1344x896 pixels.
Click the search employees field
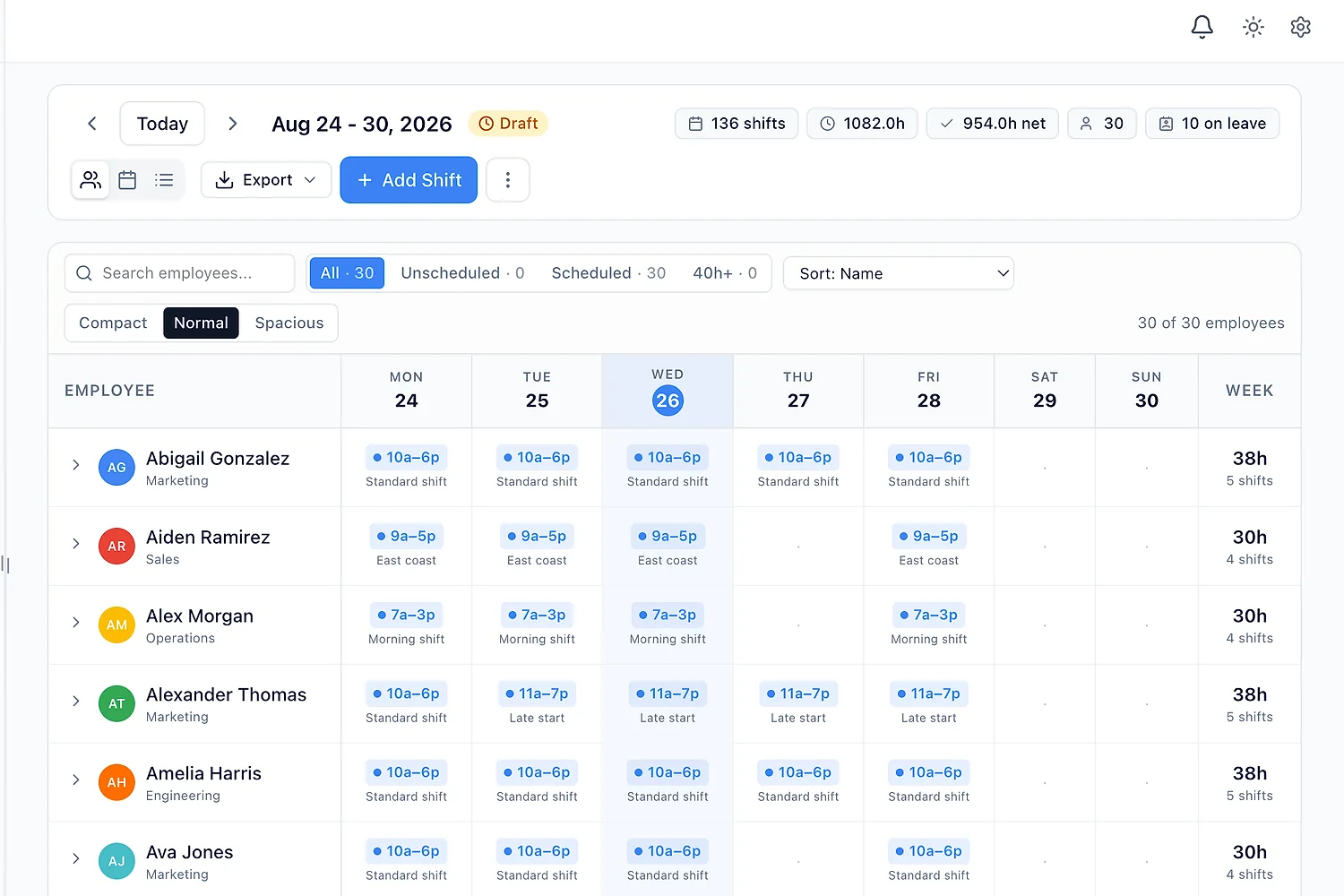(x=179, y=273)
